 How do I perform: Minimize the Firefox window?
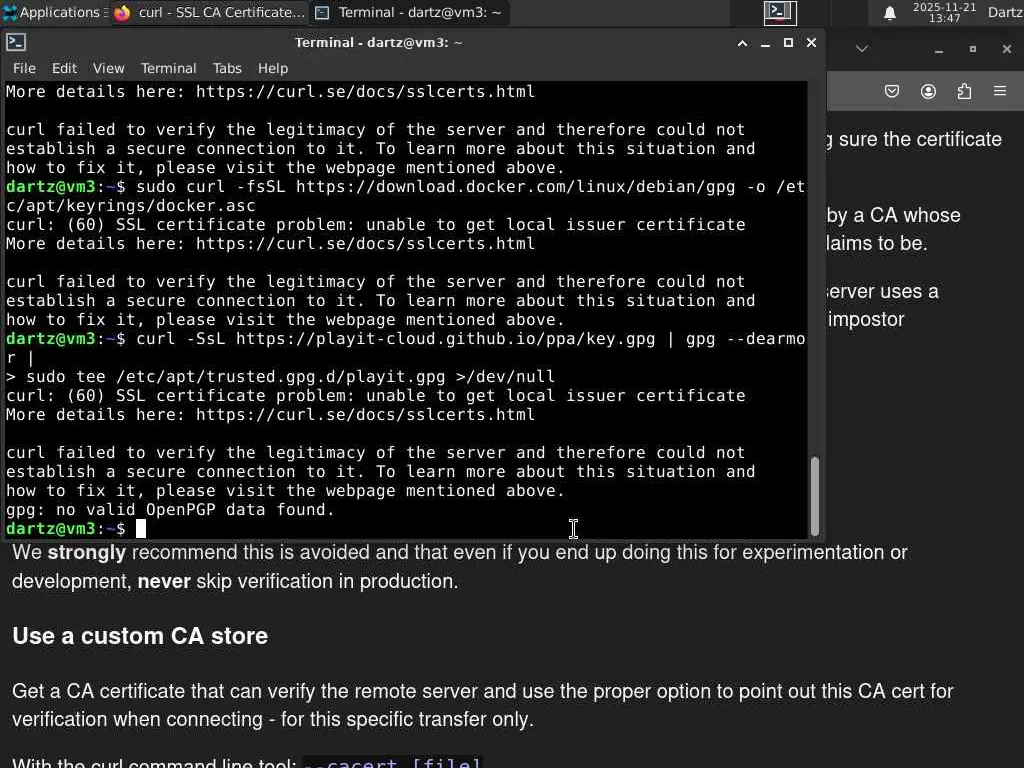coord(939,50)
